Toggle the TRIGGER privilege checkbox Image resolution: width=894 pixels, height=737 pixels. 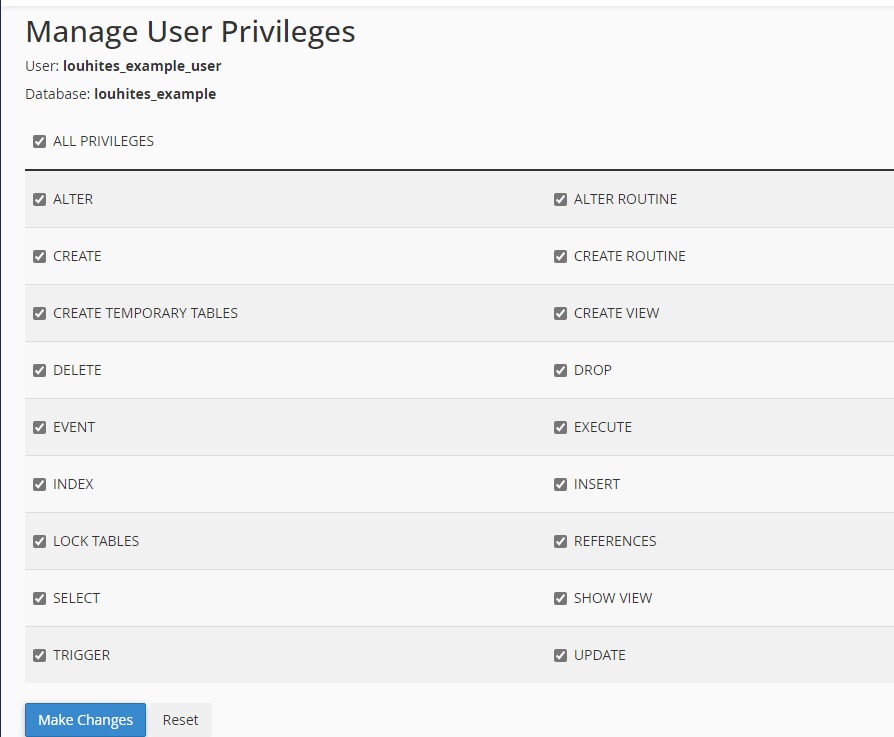[40, 656]
